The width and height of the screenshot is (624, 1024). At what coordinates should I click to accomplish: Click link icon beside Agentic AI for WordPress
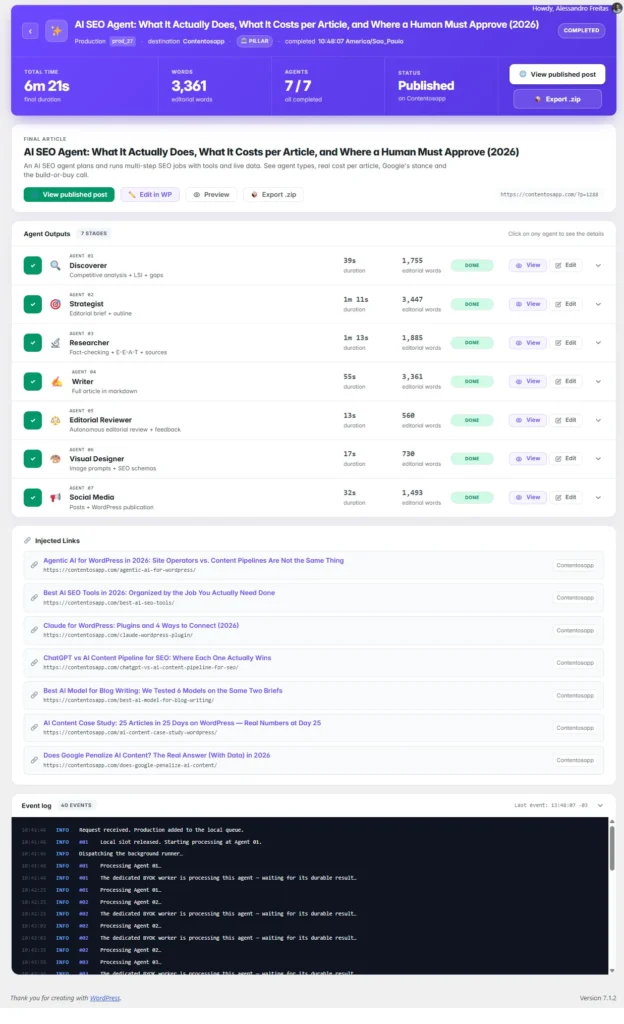(34, 565)
